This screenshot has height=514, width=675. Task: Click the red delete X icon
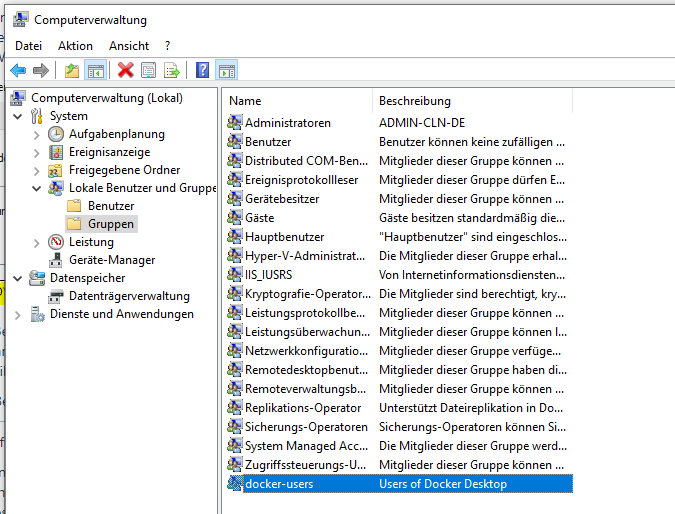(125, 70)
